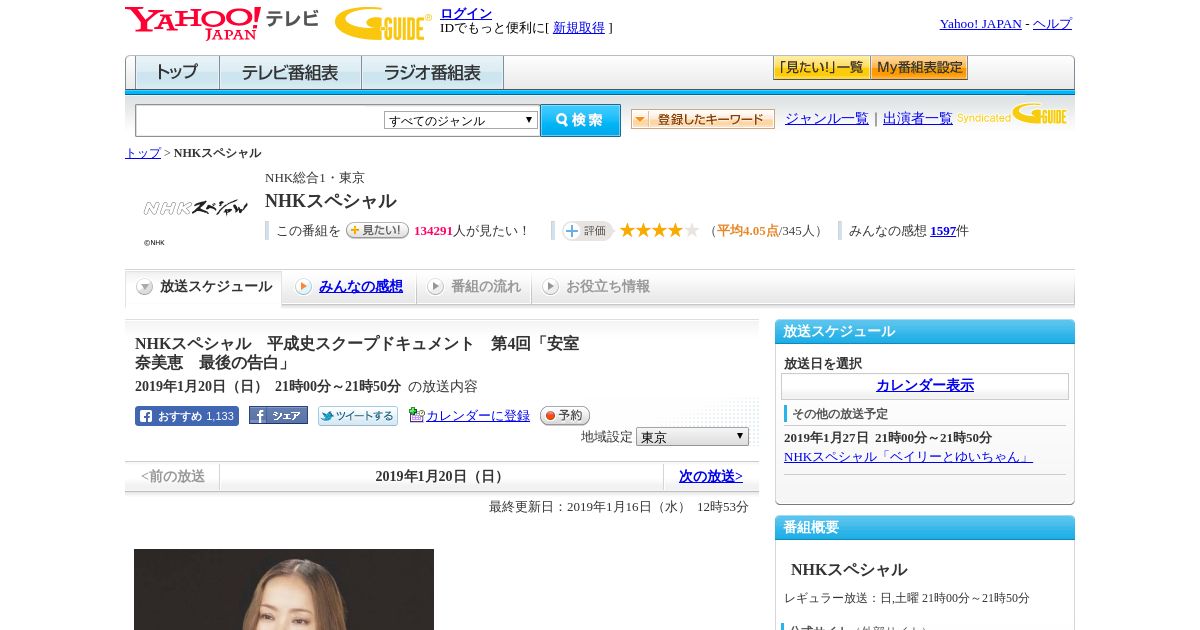Screen dimensions: 1200x630
Task: Click the Facebook おすすめ 1,133 button
Action: 187,416
